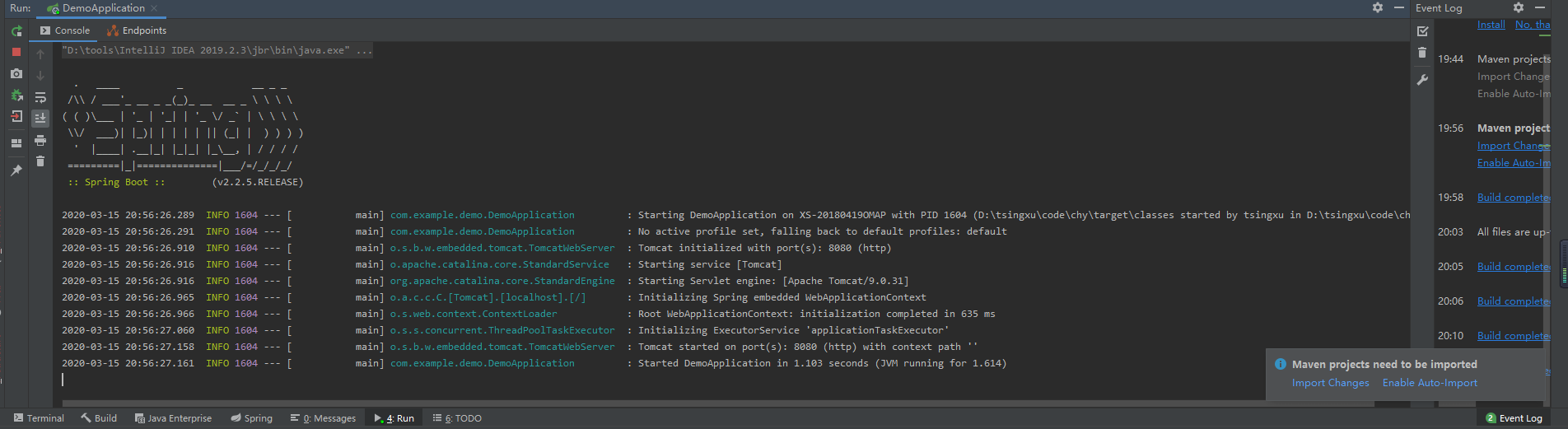
Task: Open the 19:58 Build completed link
Action: 1514,198
